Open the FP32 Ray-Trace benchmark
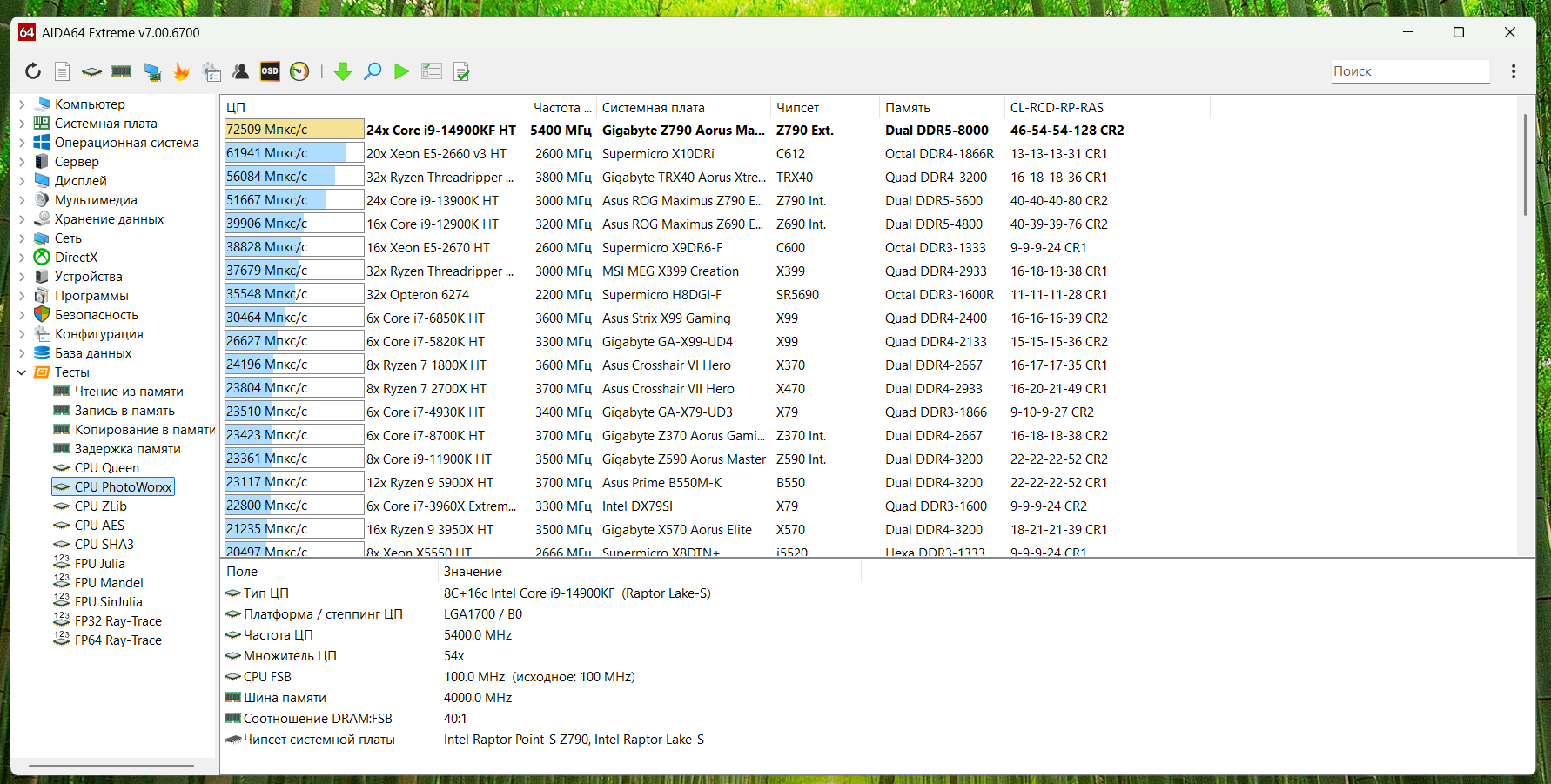This screenshot has width=1551, height=784. pos(117,621)
